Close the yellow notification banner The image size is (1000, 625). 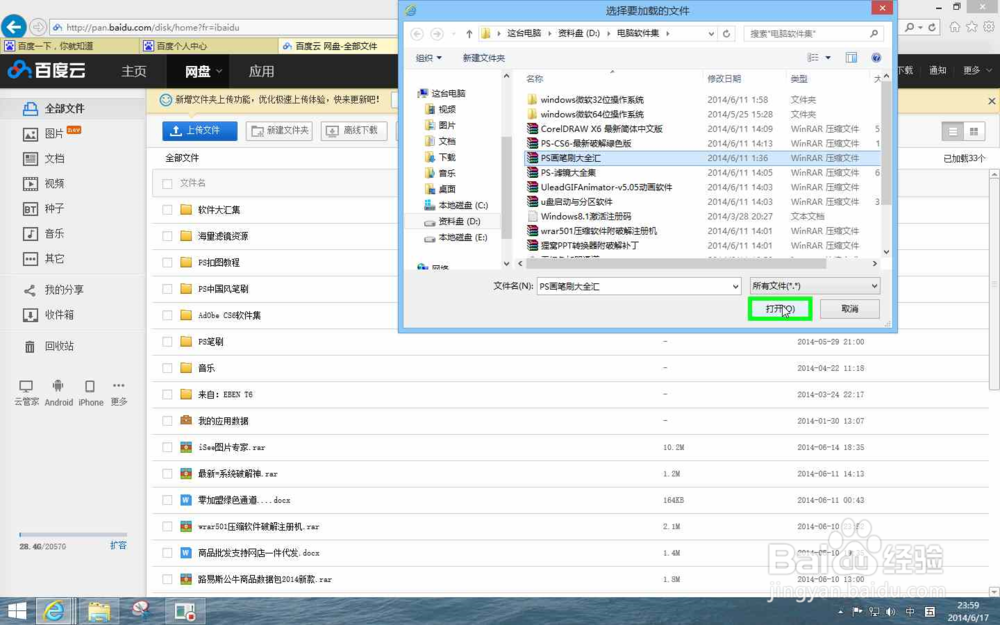(992, 101)
